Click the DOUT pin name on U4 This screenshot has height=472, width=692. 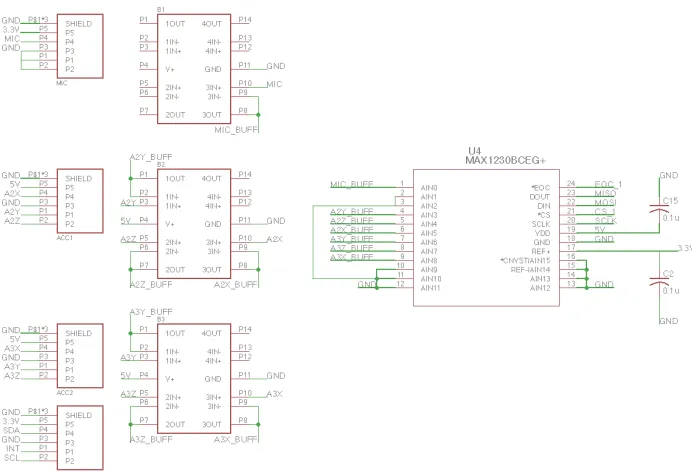tap(540, 197)
